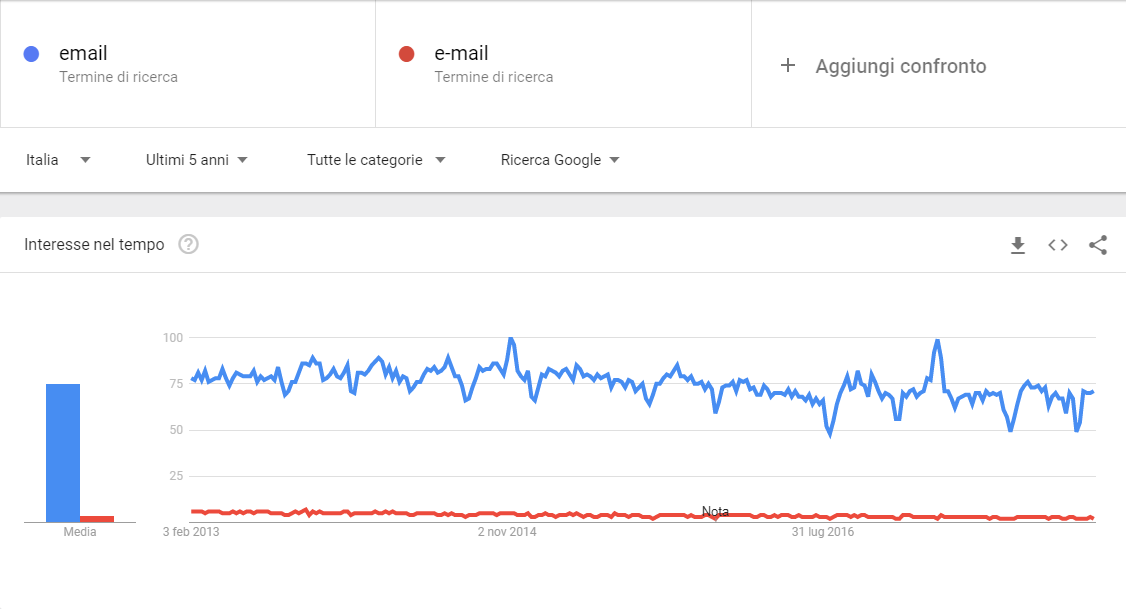Click the Nota marker on the chart

[x=715, y=511]
